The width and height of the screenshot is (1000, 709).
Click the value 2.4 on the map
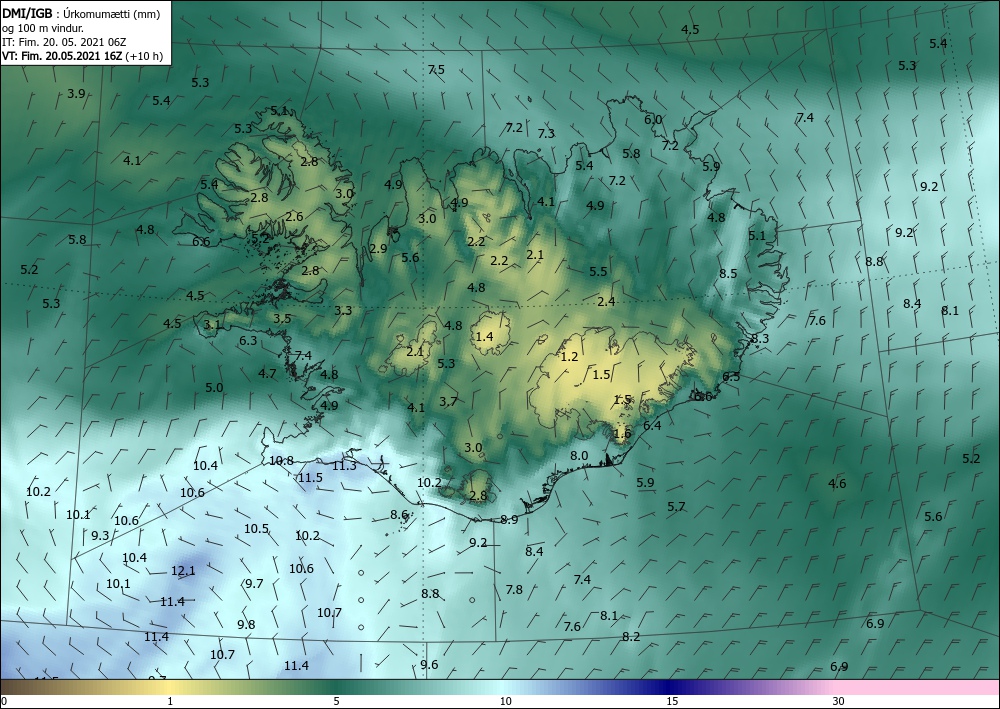pyautogui.click(x=606, y=302)
